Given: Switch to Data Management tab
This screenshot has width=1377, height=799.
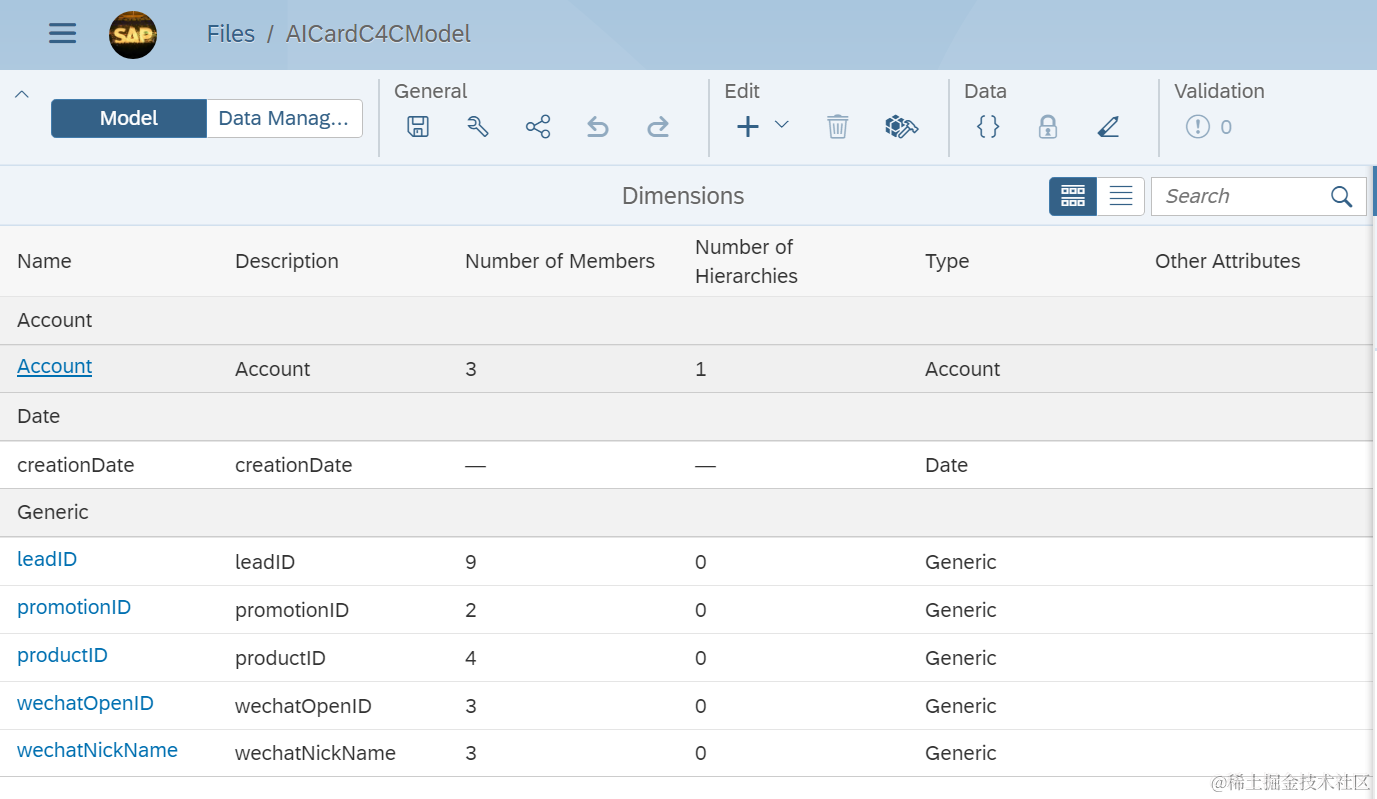Looking at the screenshot, I should click(284, 118).
